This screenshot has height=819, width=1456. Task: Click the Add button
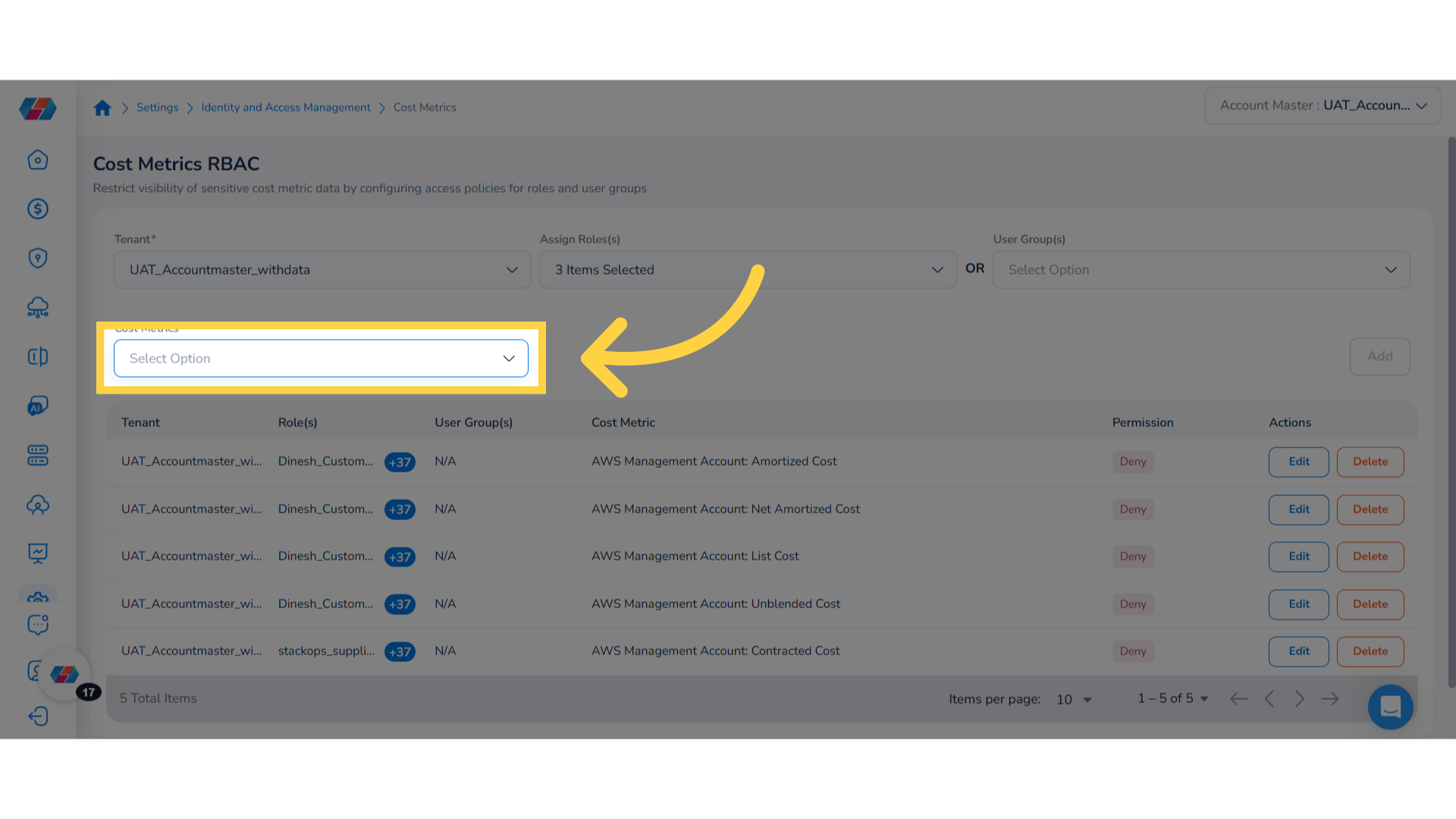[x=1379, y=356]
